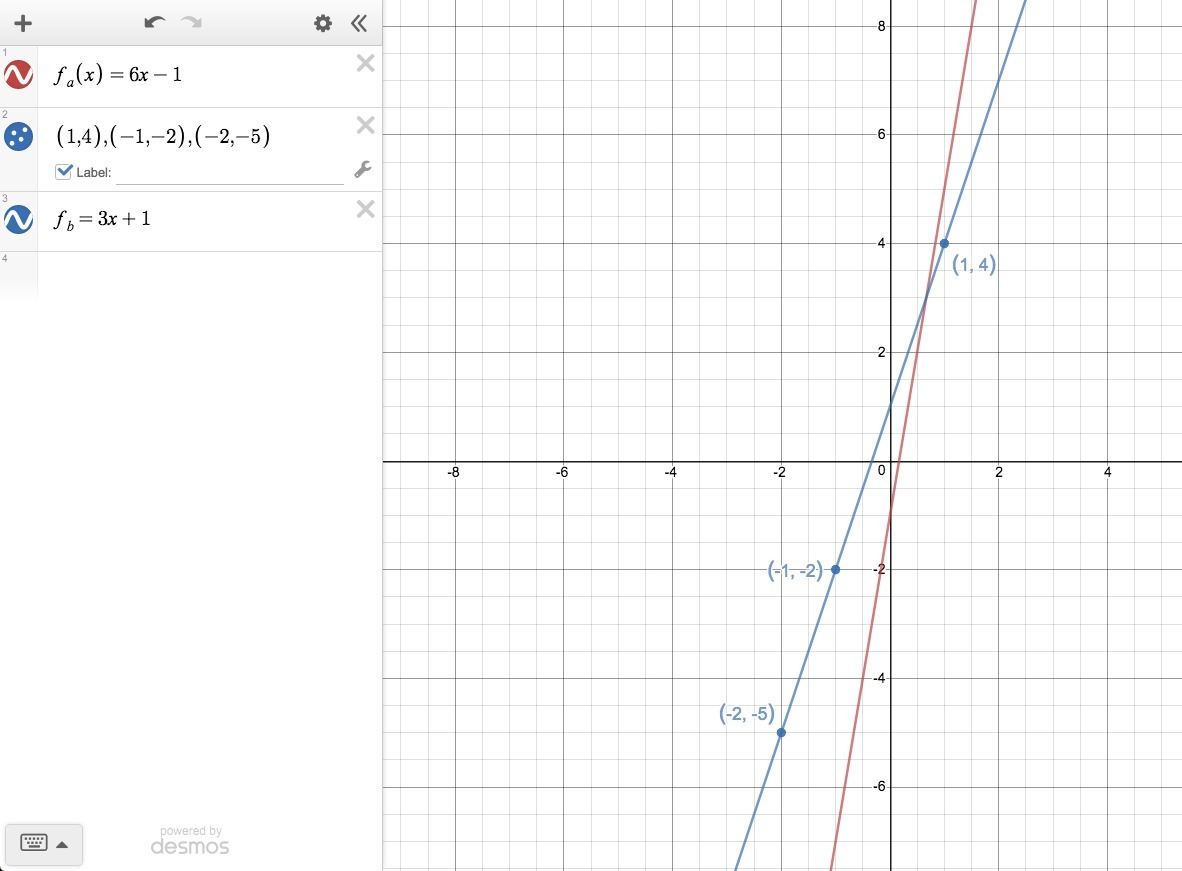Edit the expression fa(x) = 6x − 1
The width and height of the screenshot is (1182, 871).
(x=118, y=75)
